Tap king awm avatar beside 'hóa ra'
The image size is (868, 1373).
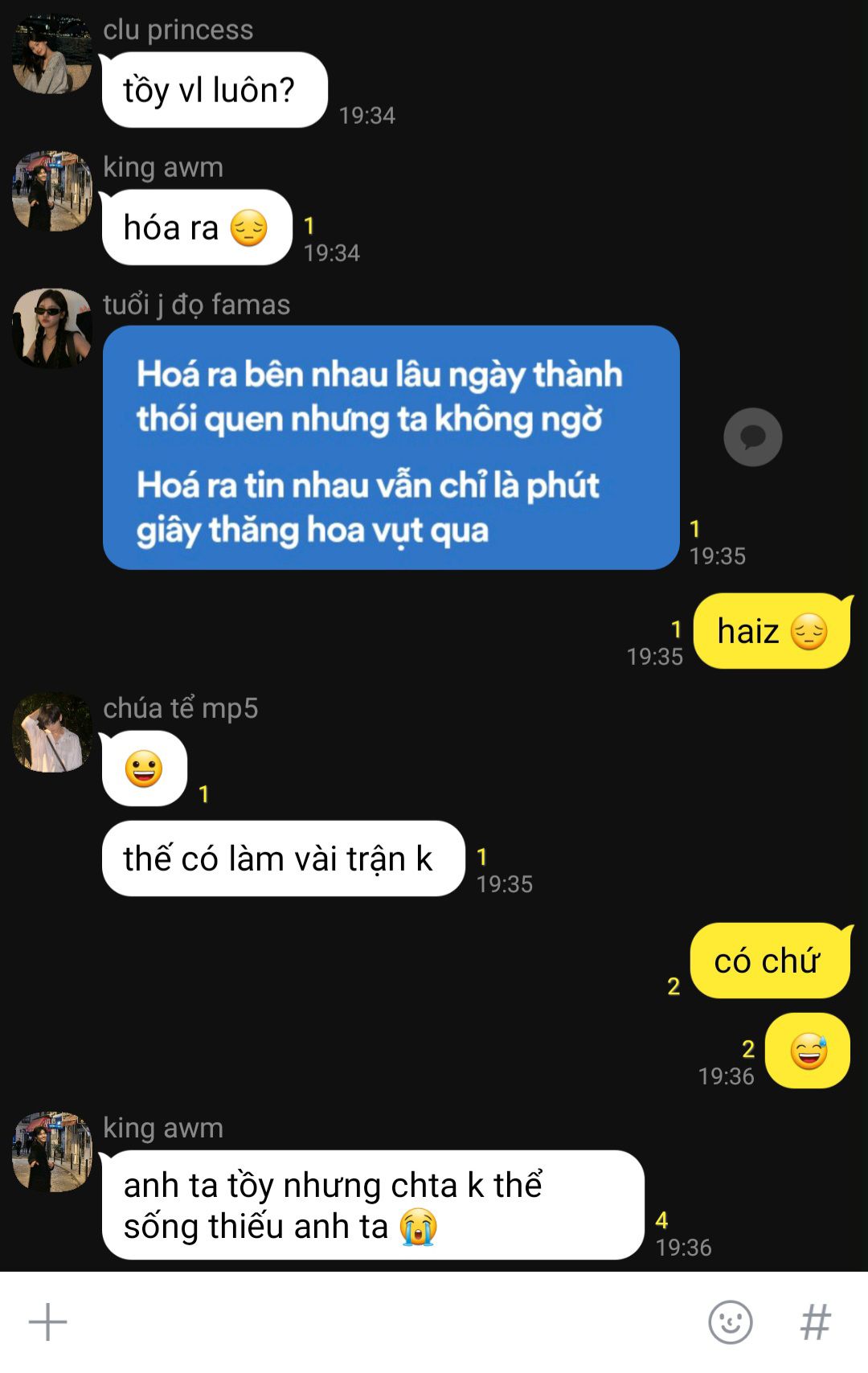pyautogui.click(x=52, y=191)
